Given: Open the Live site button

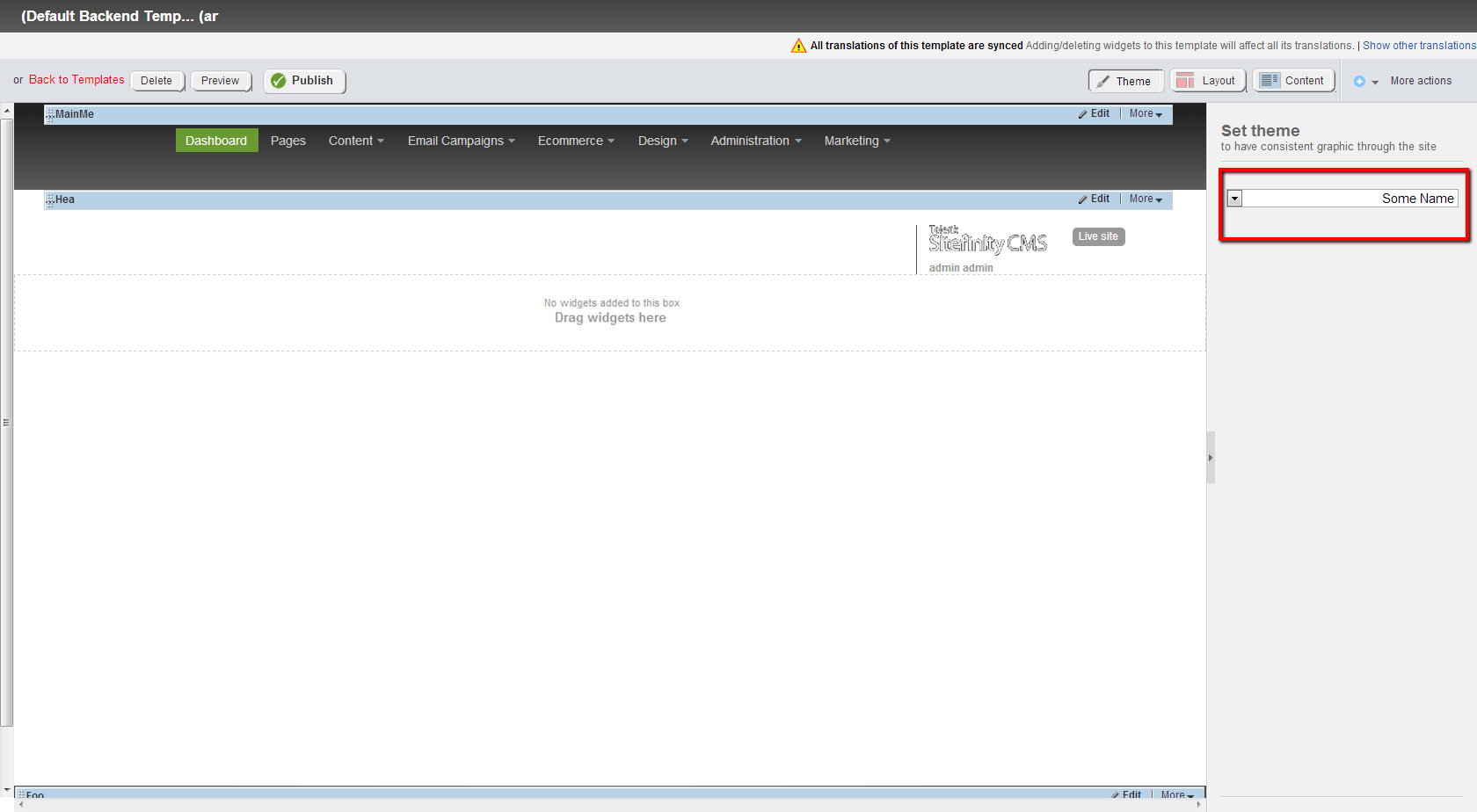Looking at the screenshot, I should click(1098, 236).
